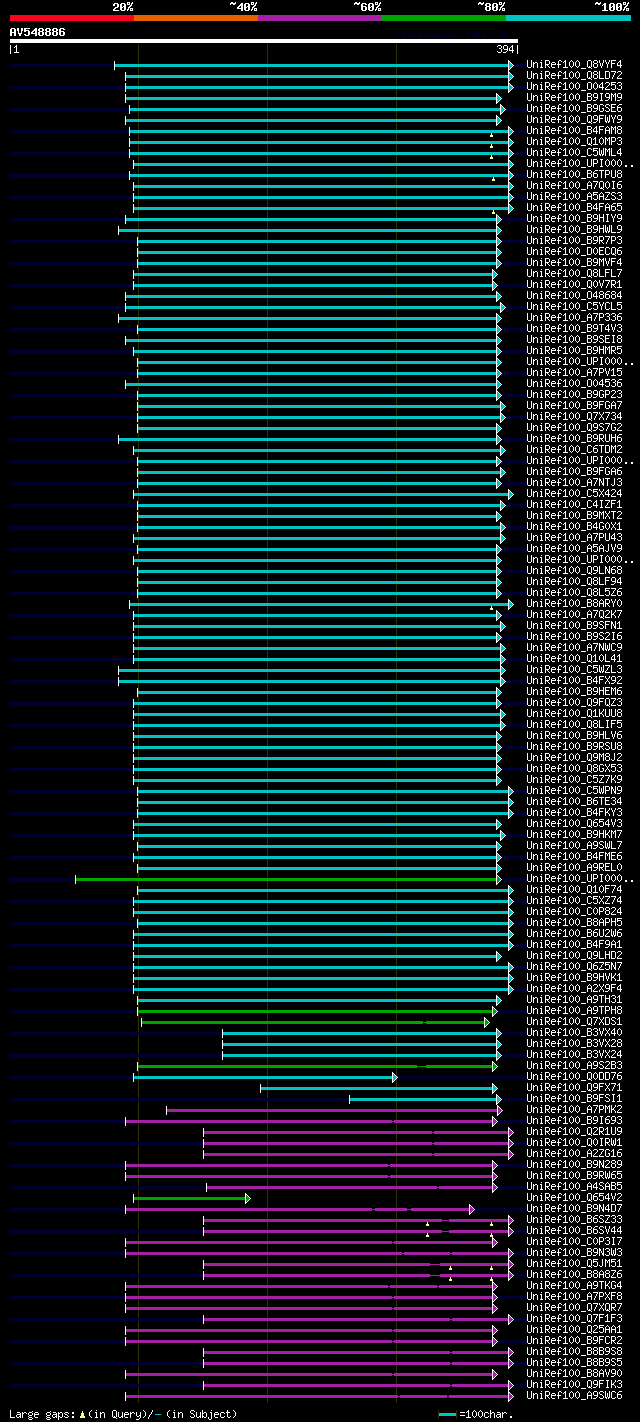Select the UniRef100_A9REL0 label
This screenshot has height=1422, width=640.
[574, 867]
